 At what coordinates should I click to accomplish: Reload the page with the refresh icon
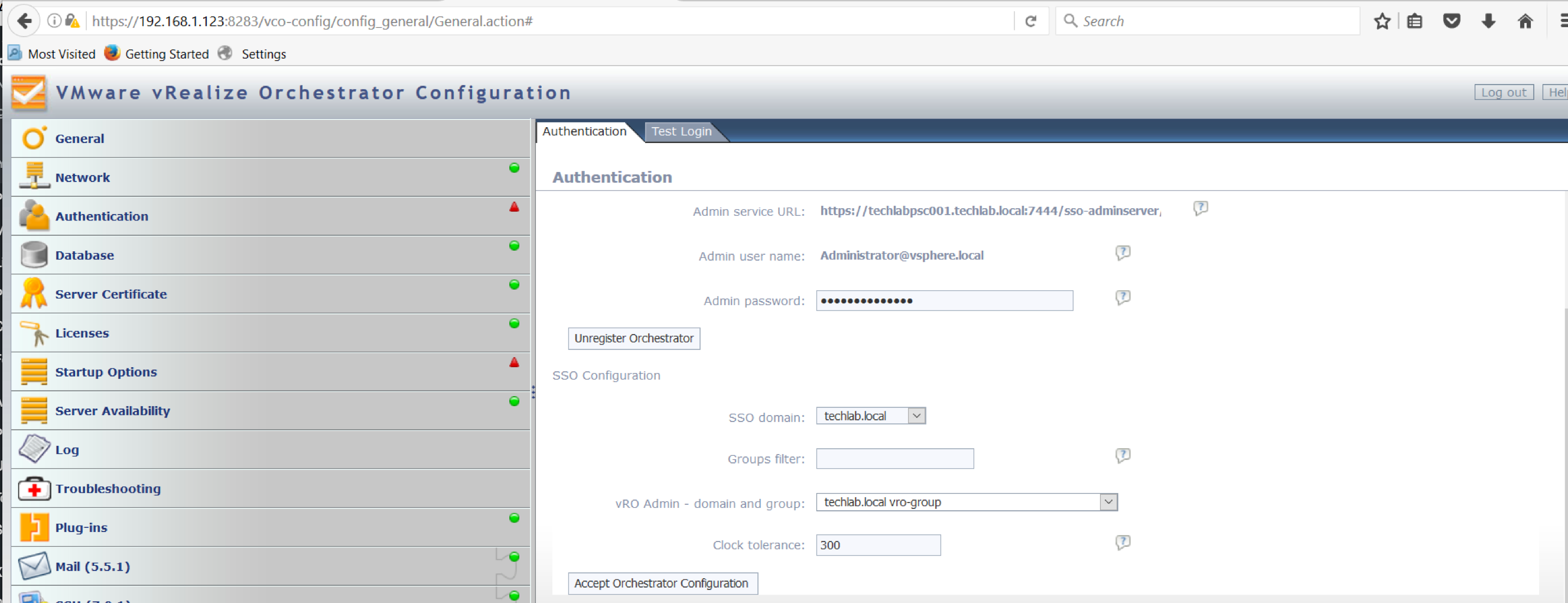pyautogui.click(x=1030, y=21)
